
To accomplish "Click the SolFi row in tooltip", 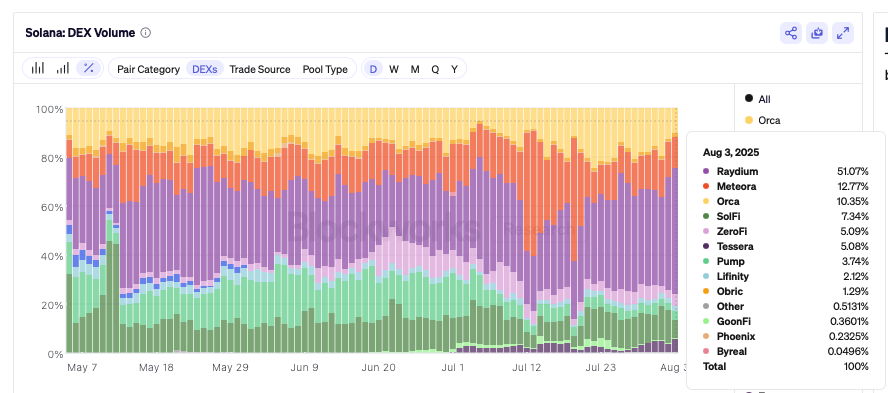I will point(785,216).
